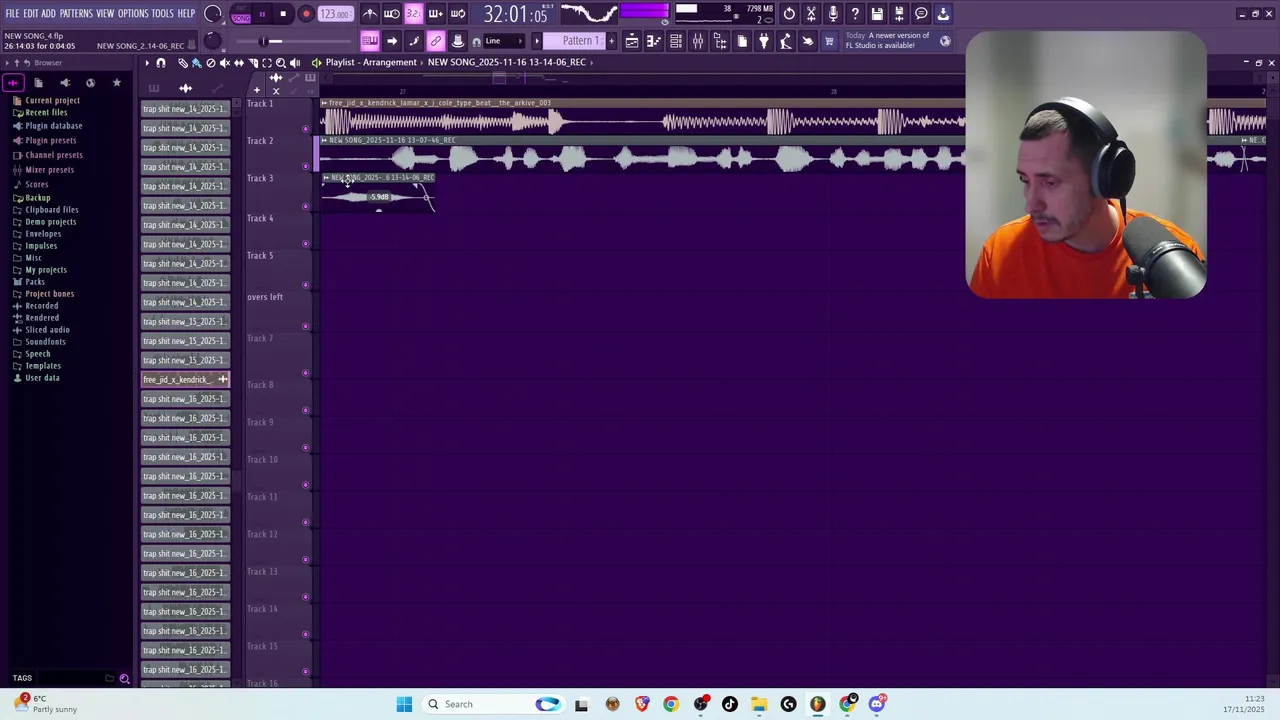Select the playlist draw pencil tool

tap(182, 63)
